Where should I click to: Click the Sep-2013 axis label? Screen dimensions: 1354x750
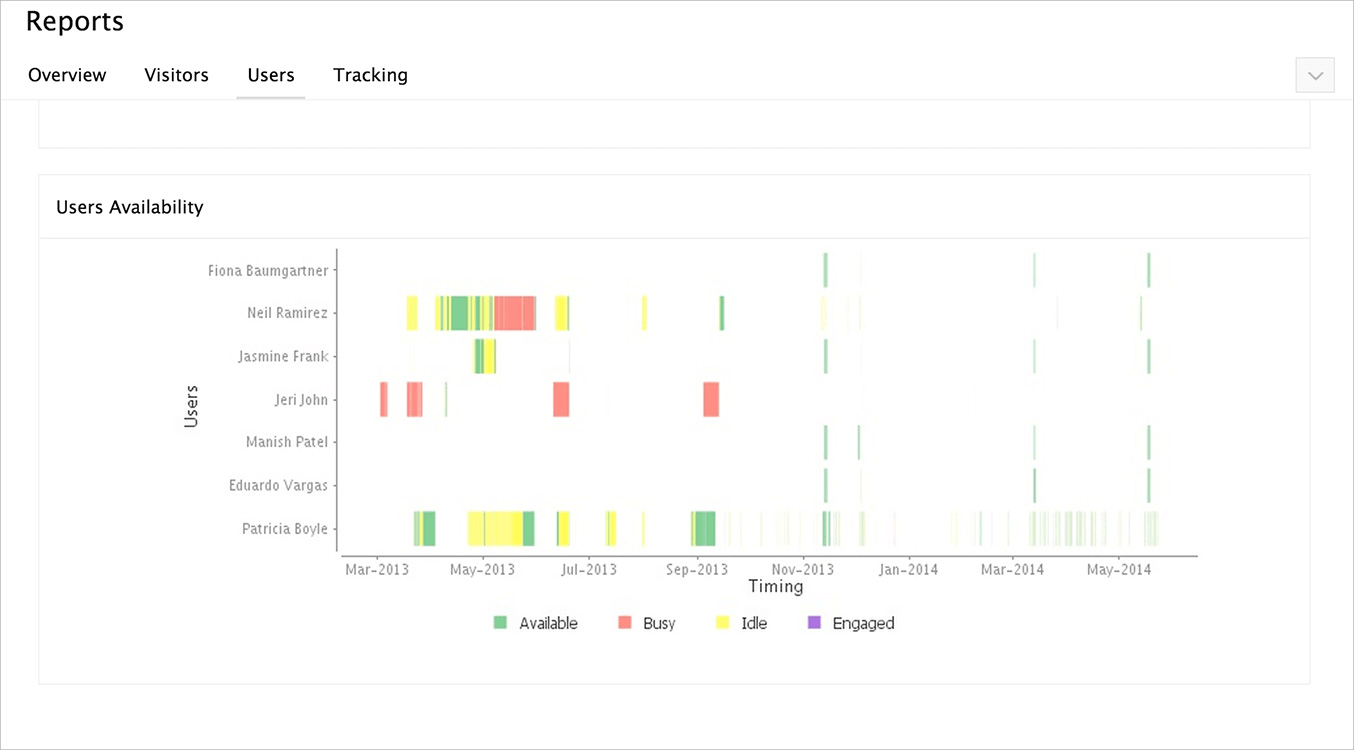[696, 570]
